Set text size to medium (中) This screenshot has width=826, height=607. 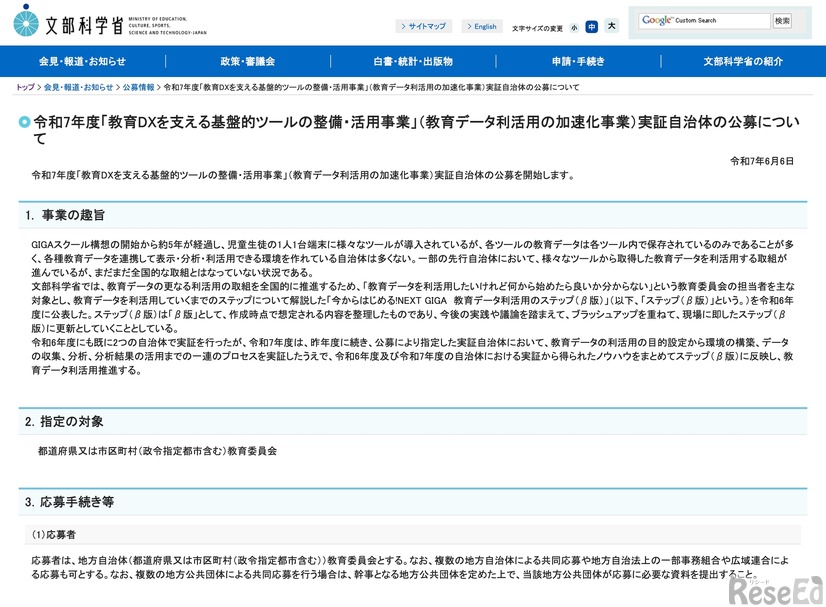(592, 26)
